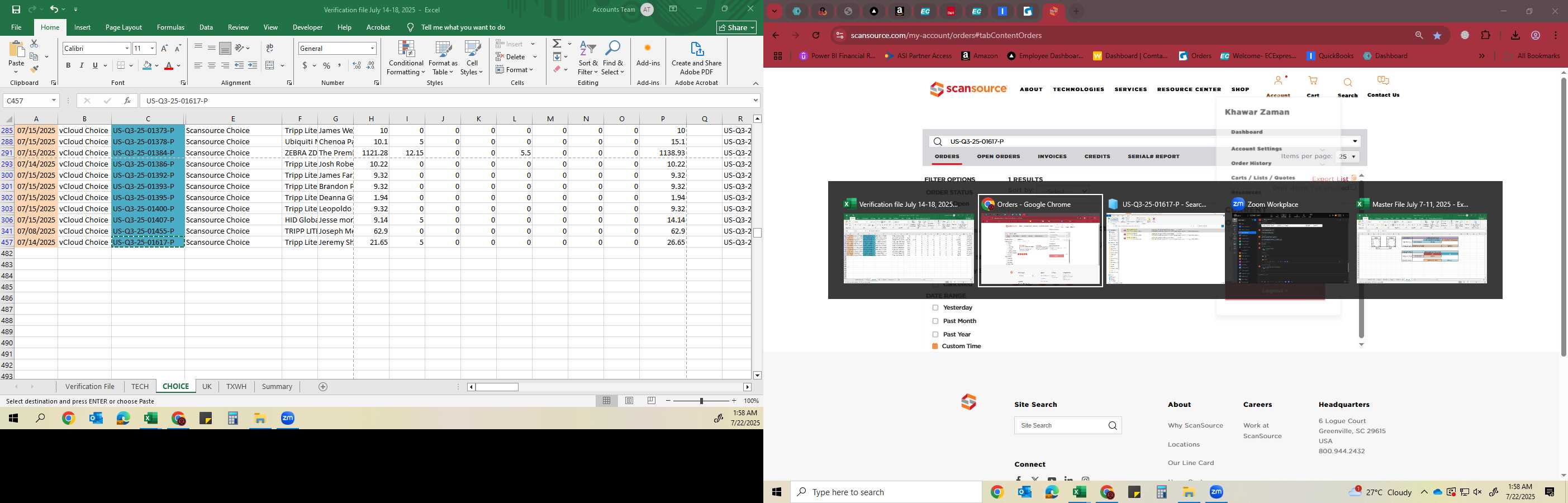Open Sort & Filter menu
Viewport: 1568px width, 503px height.
(x=588, y=58)
